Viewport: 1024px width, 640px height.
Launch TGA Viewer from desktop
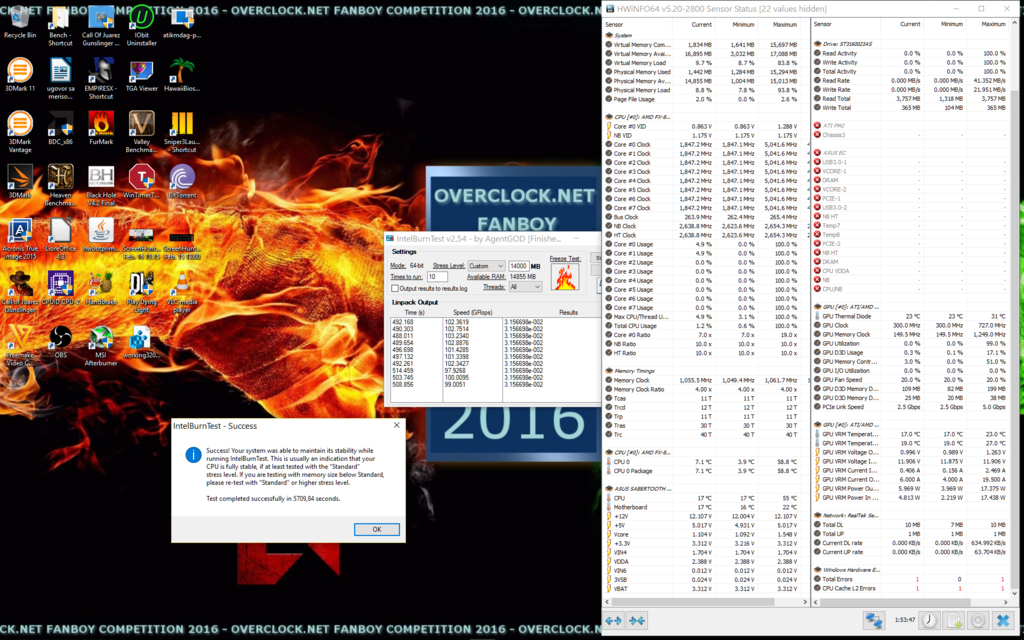142,76
